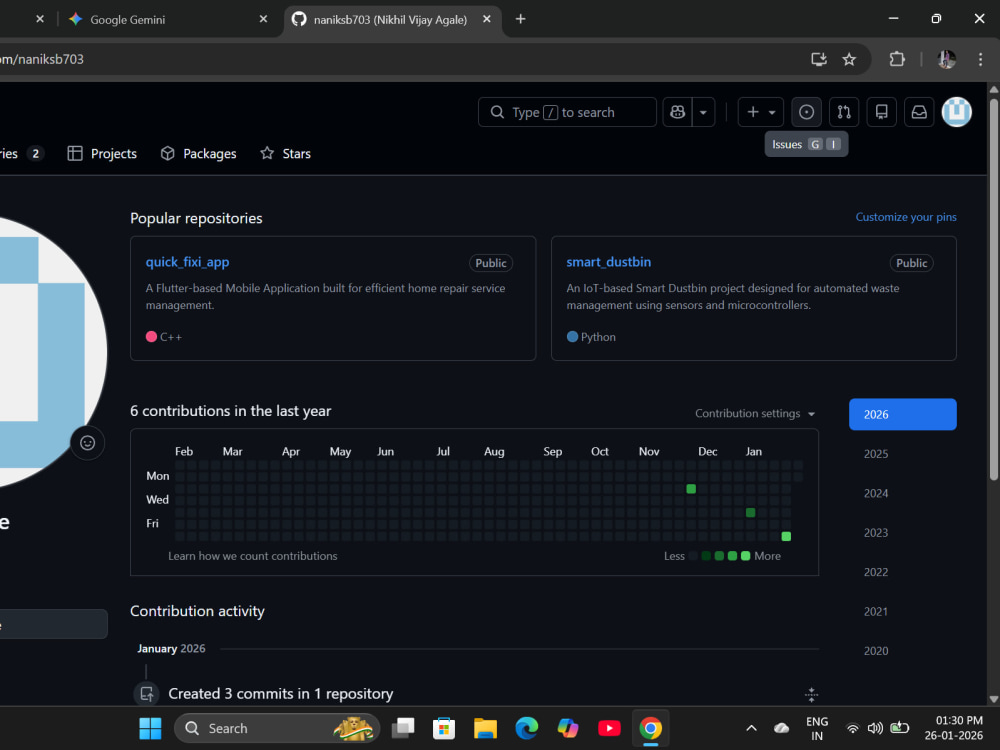Click the Python language label

click(x=598, y=337)
